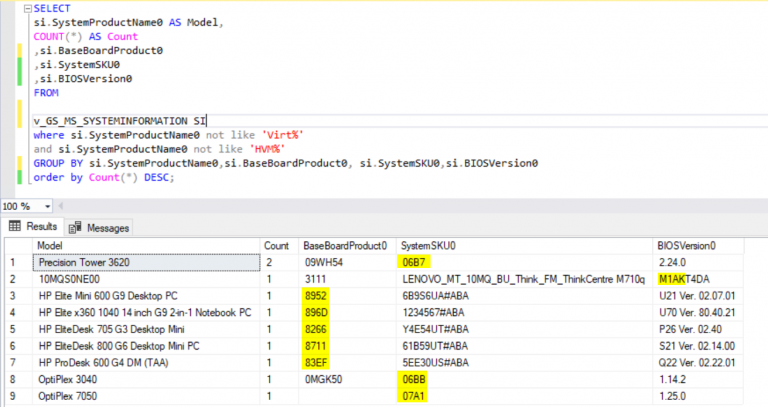Select HP Elite Mini 600 G9 Desktop PC

coord(146,296)
